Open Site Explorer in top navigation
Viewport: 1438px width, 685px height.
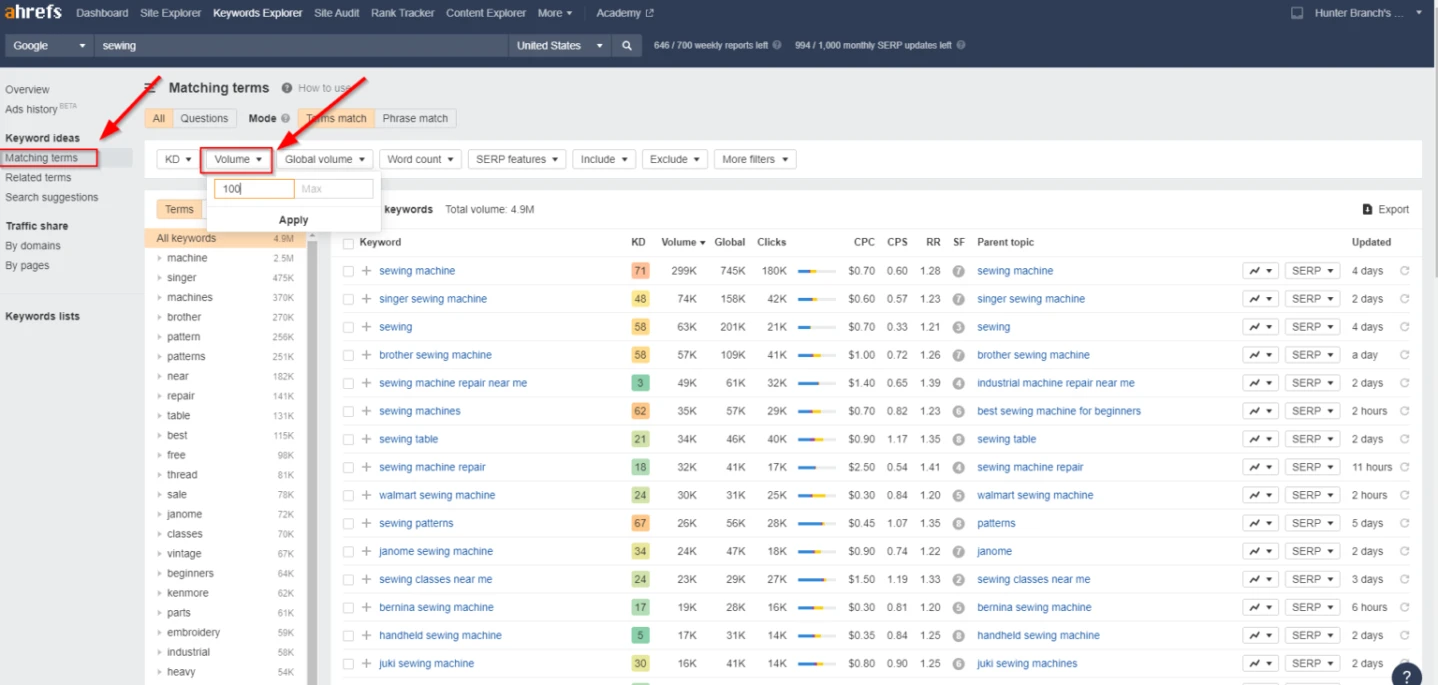(170, 13)
